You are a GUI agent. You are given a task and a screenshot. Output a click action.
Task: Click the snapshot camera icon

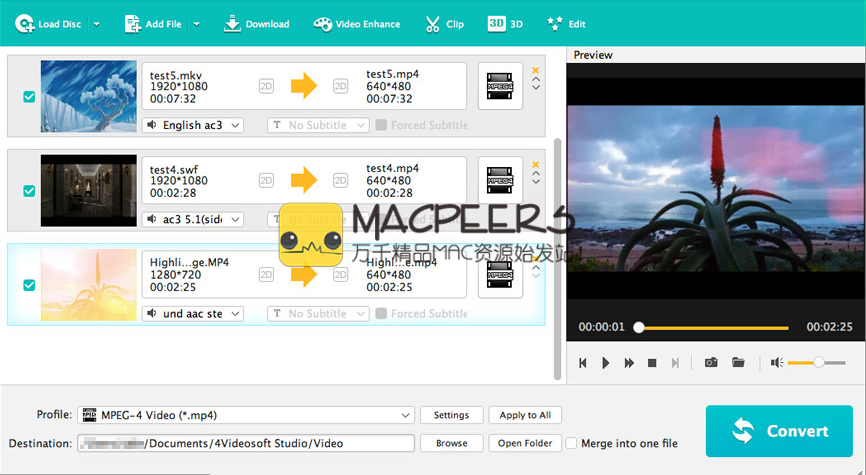(x=711, y=363)
